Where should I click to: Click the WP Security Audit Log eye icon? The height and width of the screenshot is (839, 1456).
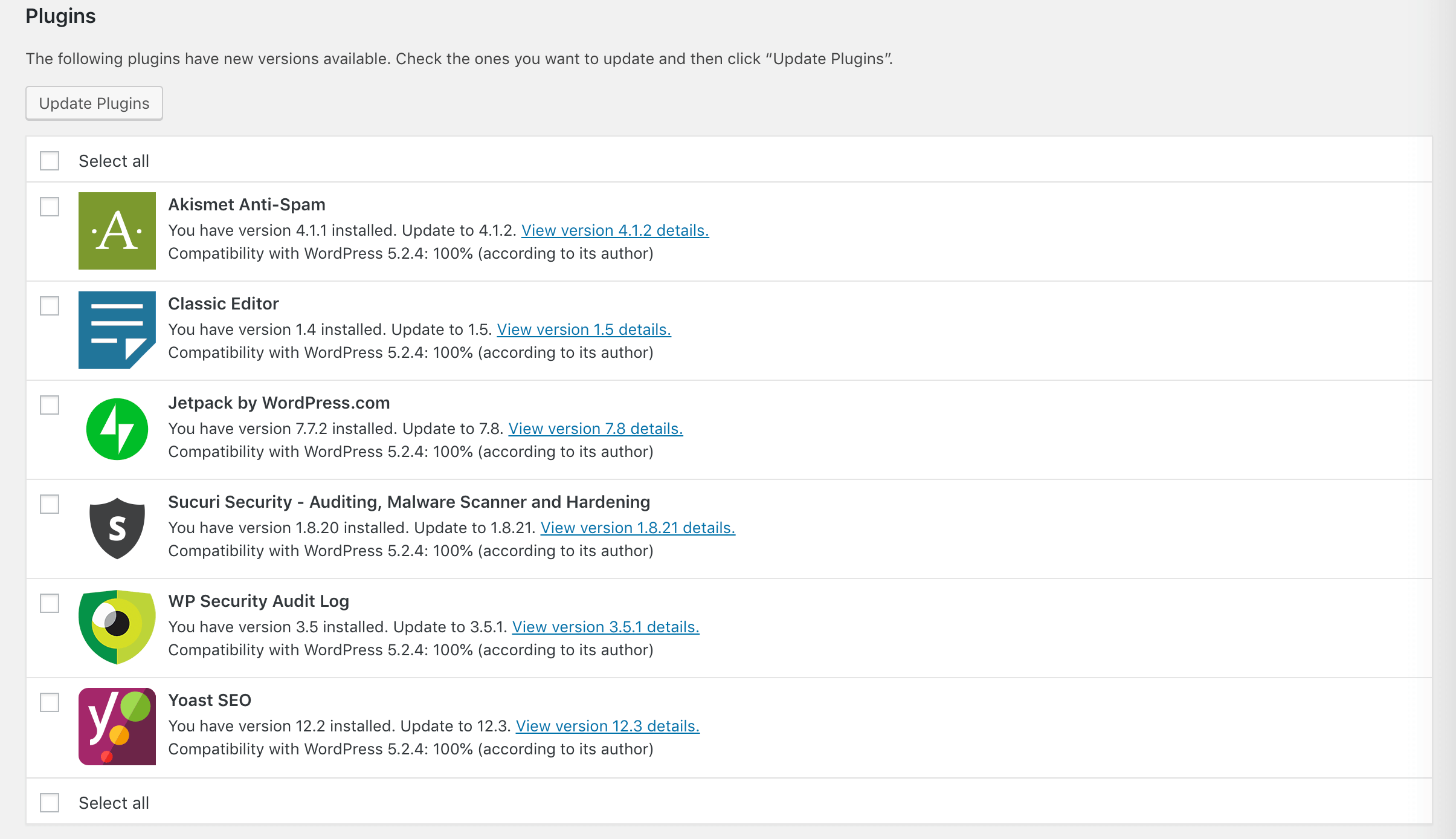click(117, 627)
